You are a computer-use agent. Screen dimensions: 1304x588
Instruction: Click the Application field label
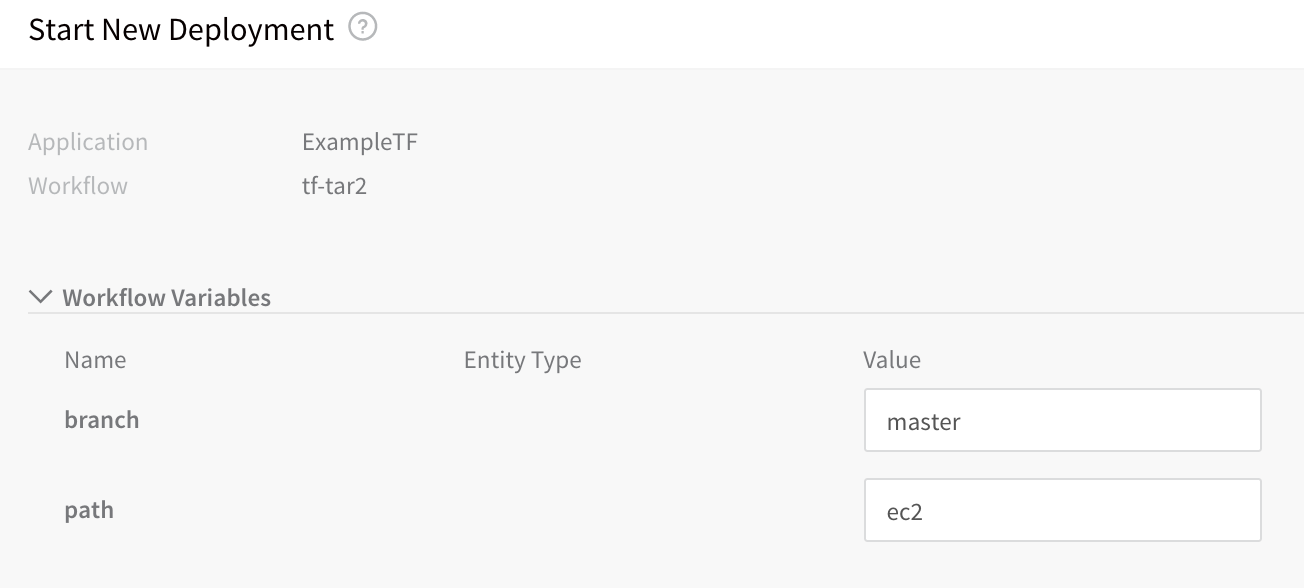point(88,142)
